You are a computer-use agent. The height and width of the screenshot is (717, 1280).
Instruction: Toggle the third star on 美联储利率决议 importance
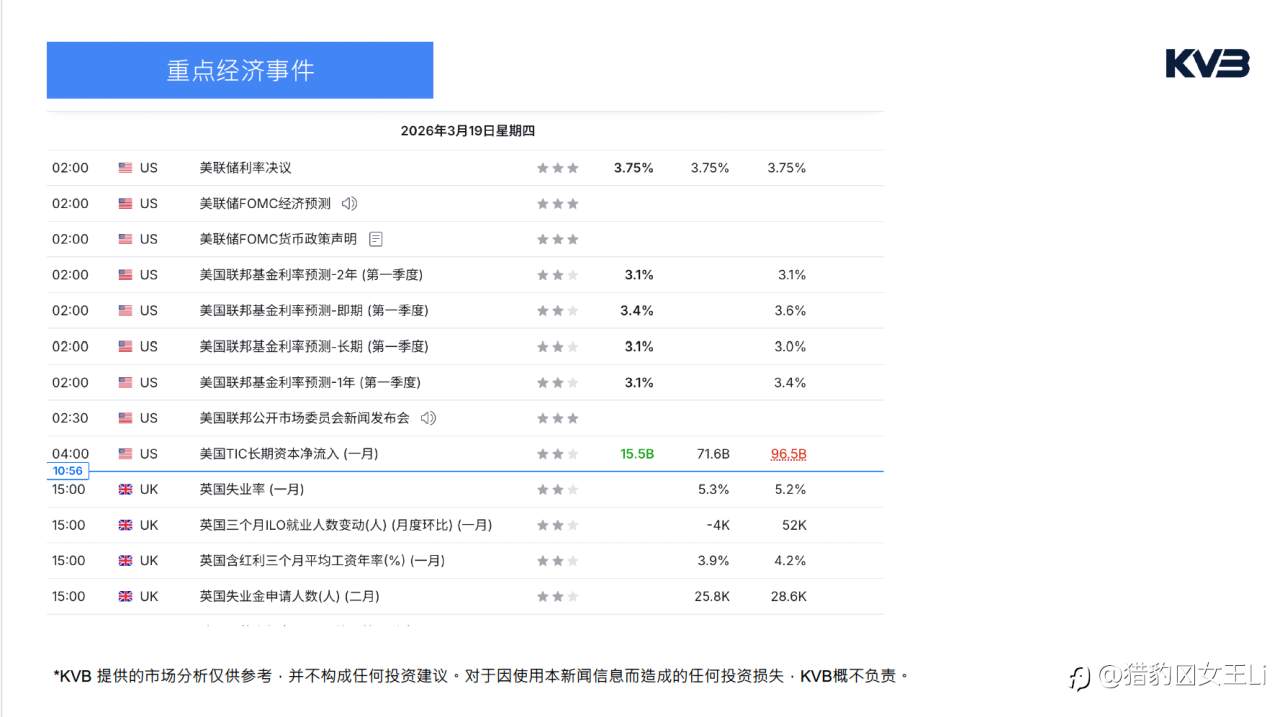(573, 167)
